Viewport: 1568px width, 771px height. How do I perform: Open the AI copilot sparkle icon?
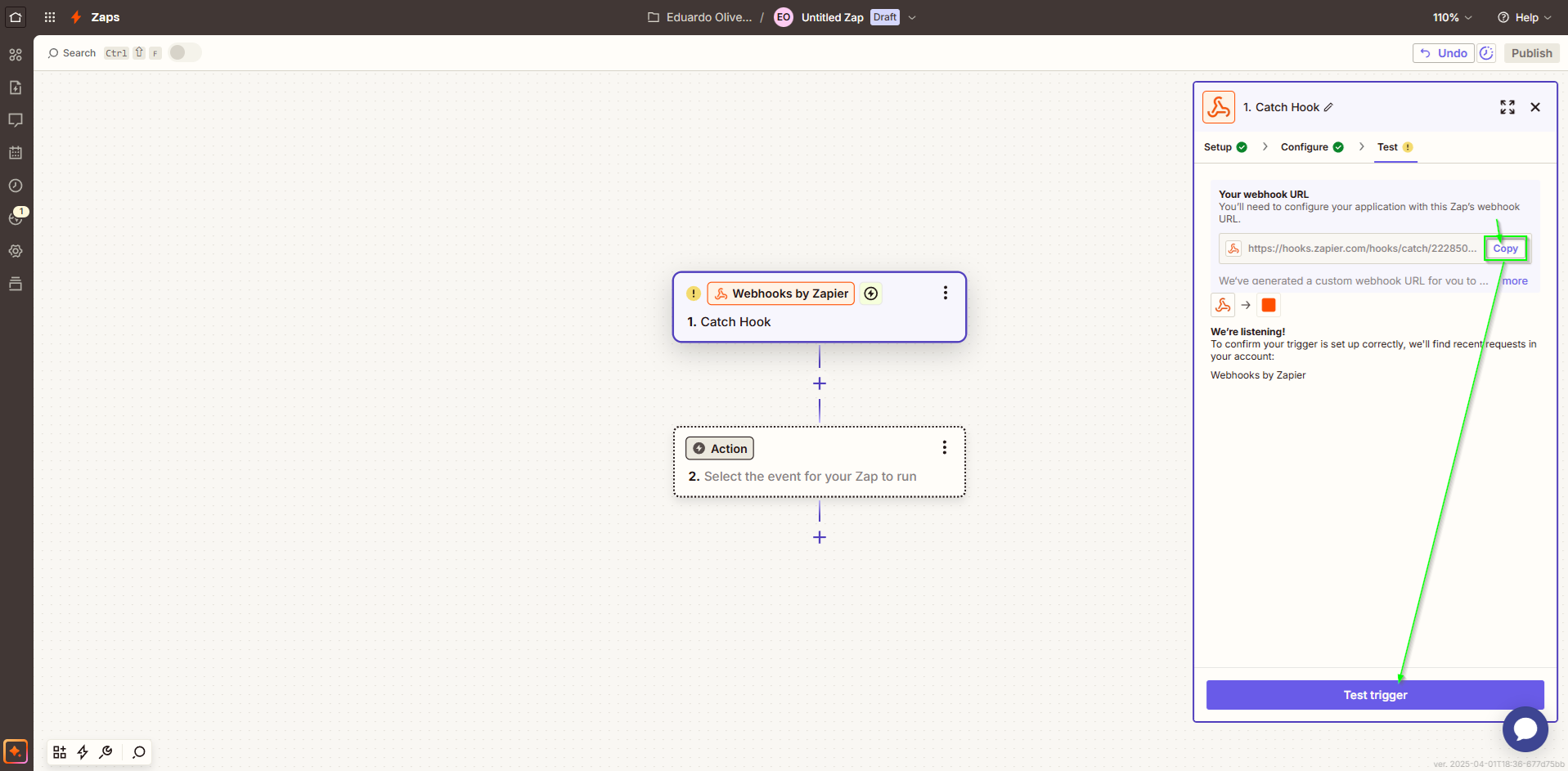pyautogui.click(x=16, y=751)
